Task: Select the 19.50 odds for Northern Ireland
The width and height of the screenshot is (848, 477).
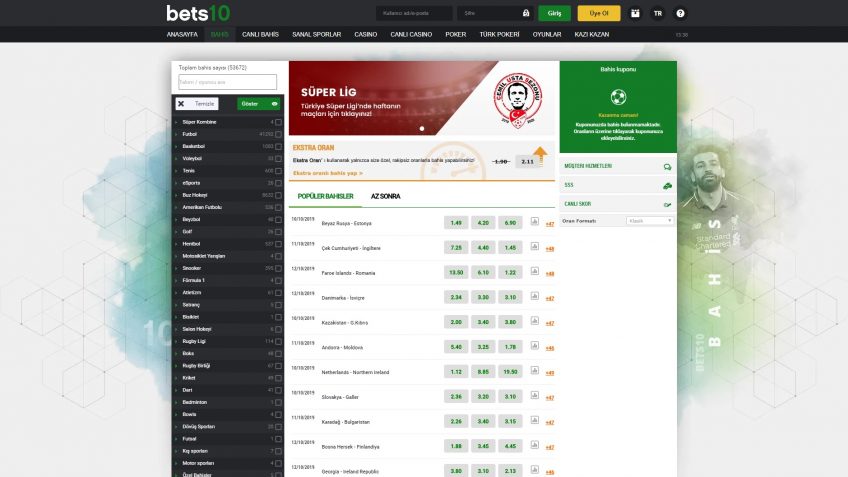Action: (x=510, y=372)
